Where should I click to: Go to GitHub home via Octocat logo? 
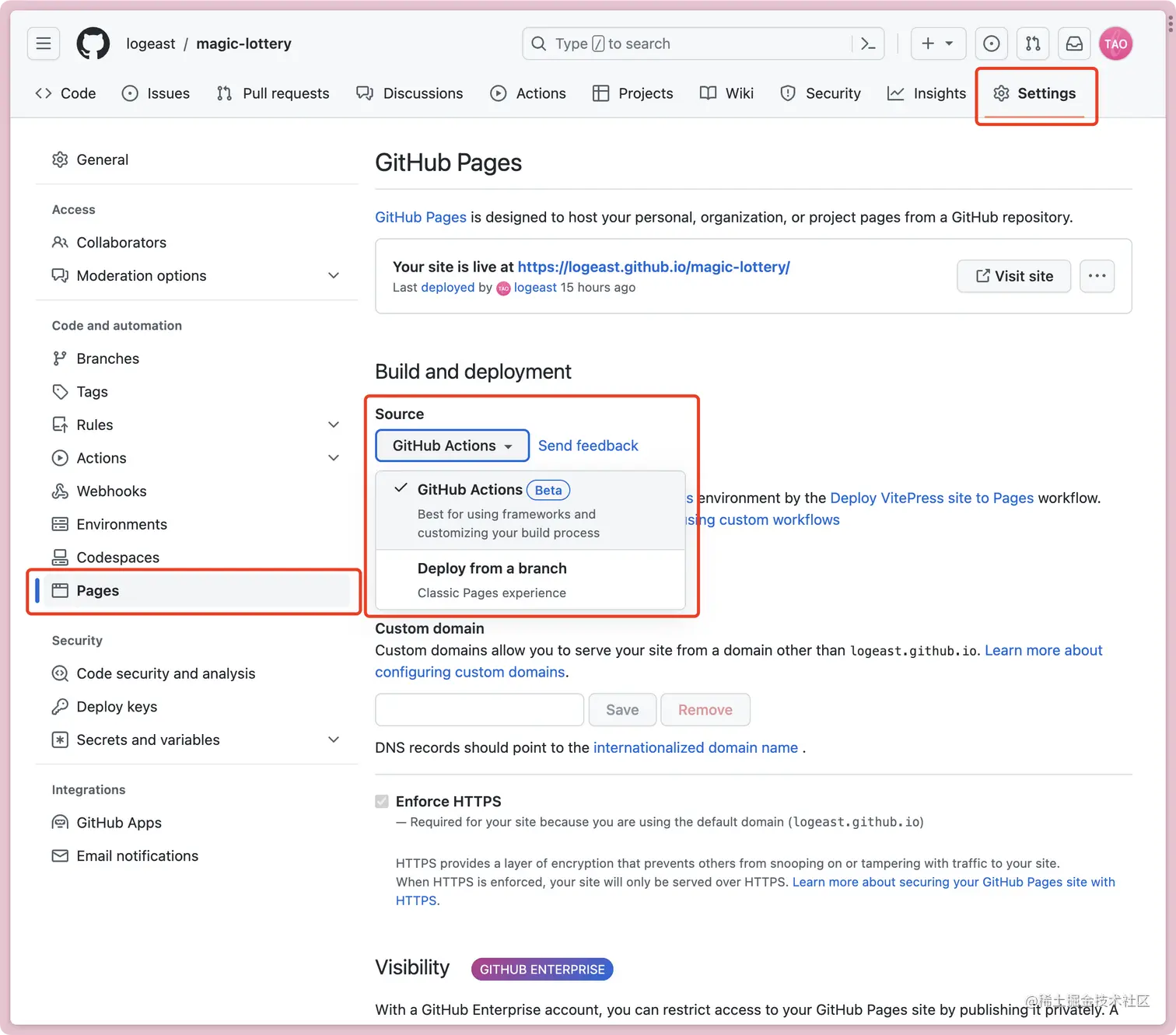pyautogui.click(x=93, y=44)
